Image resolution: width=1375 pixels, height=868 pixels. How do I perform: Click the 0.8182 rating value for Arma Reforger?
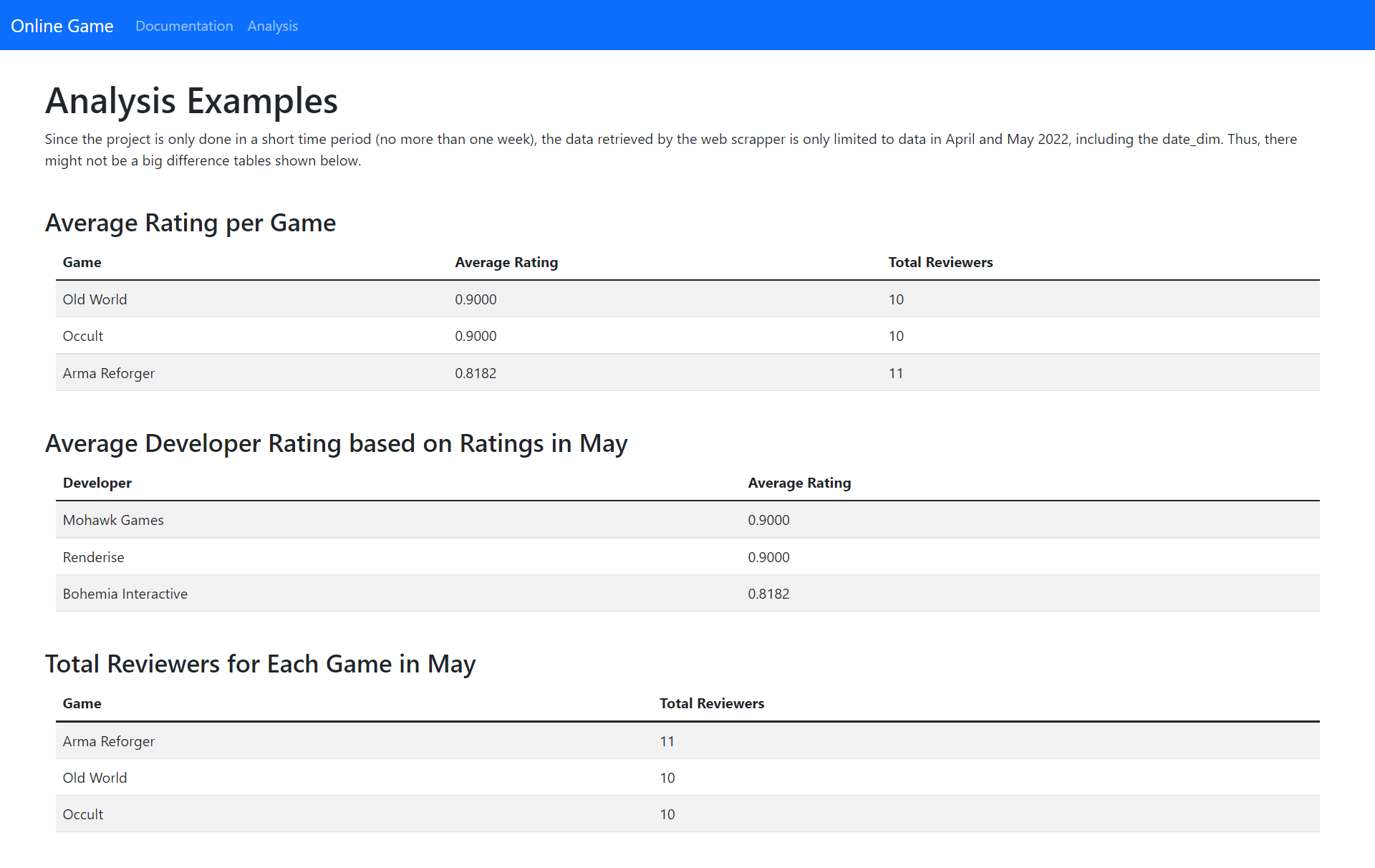[x=476, y=372]
